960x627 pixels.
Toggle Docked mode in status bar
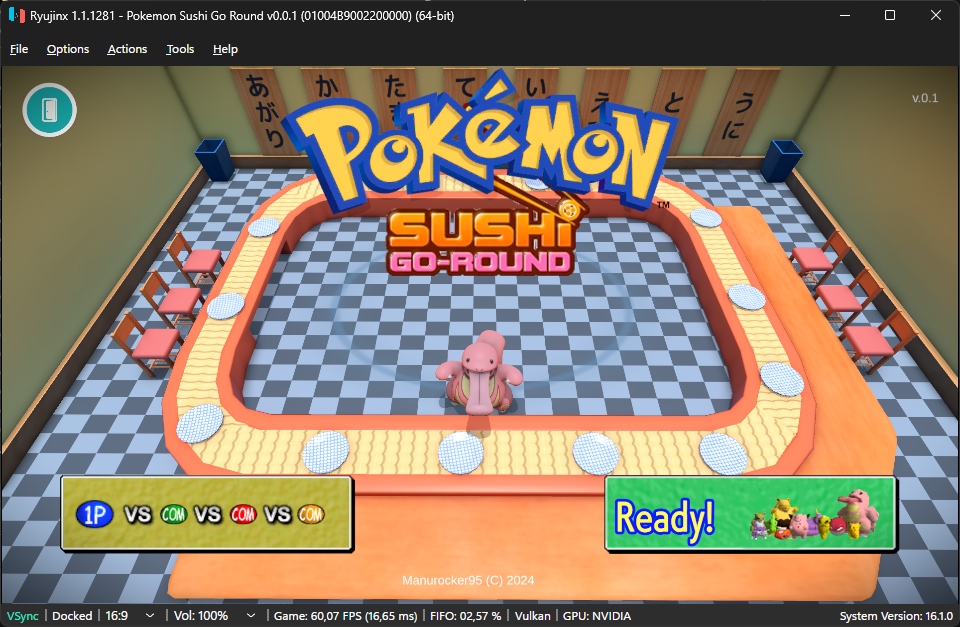click(72, 615)
